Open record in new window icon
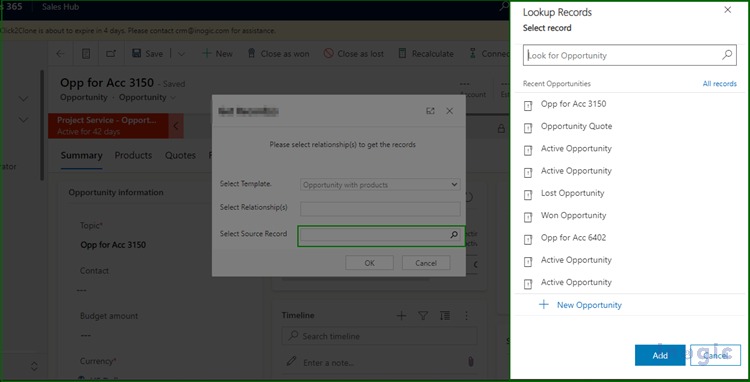The width and height of the screenshot is (750, 382). [111, 54]
